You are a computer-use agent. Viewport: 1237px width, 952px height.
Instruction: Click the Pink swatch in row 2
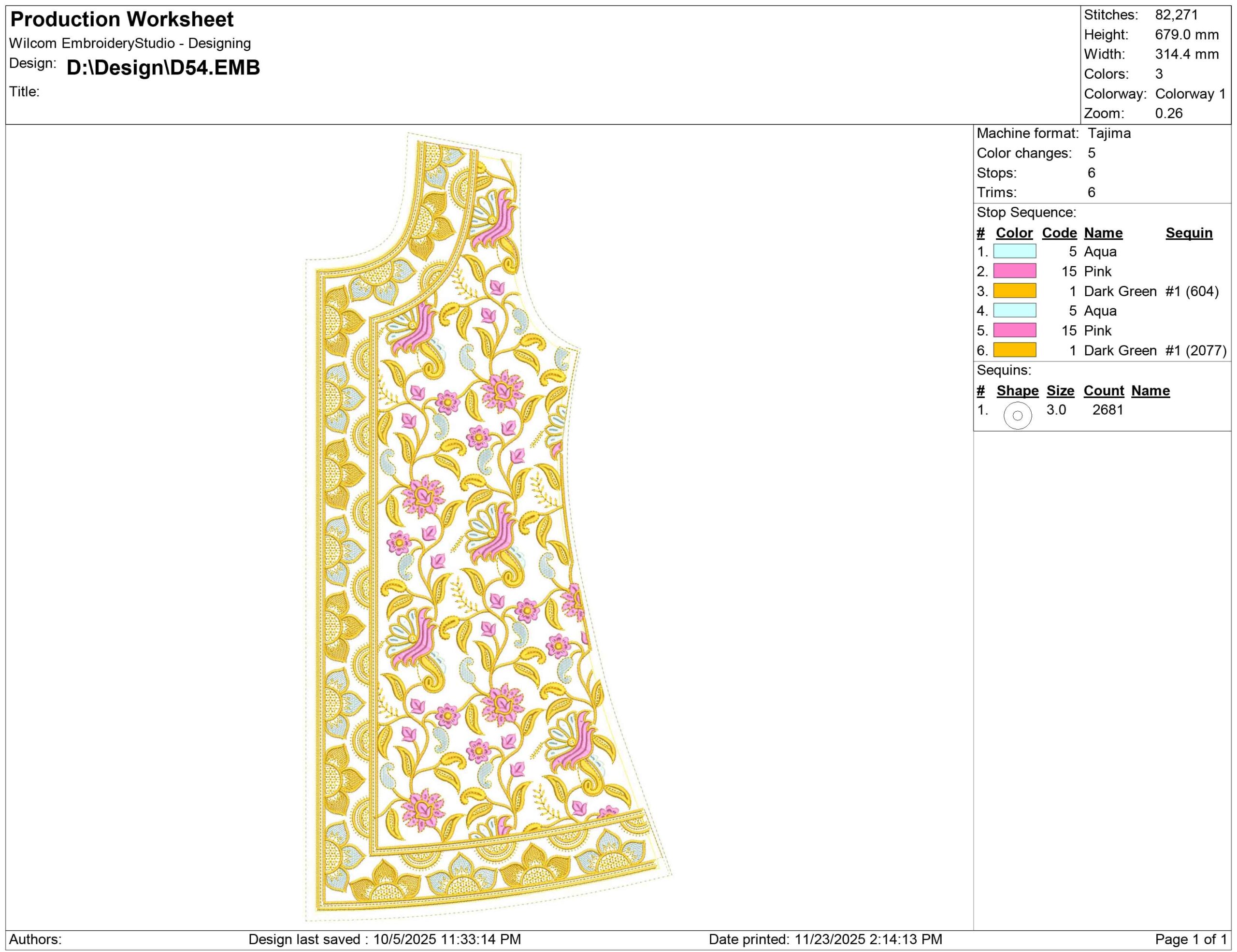pyautogui.click(x=1014, y=271)
